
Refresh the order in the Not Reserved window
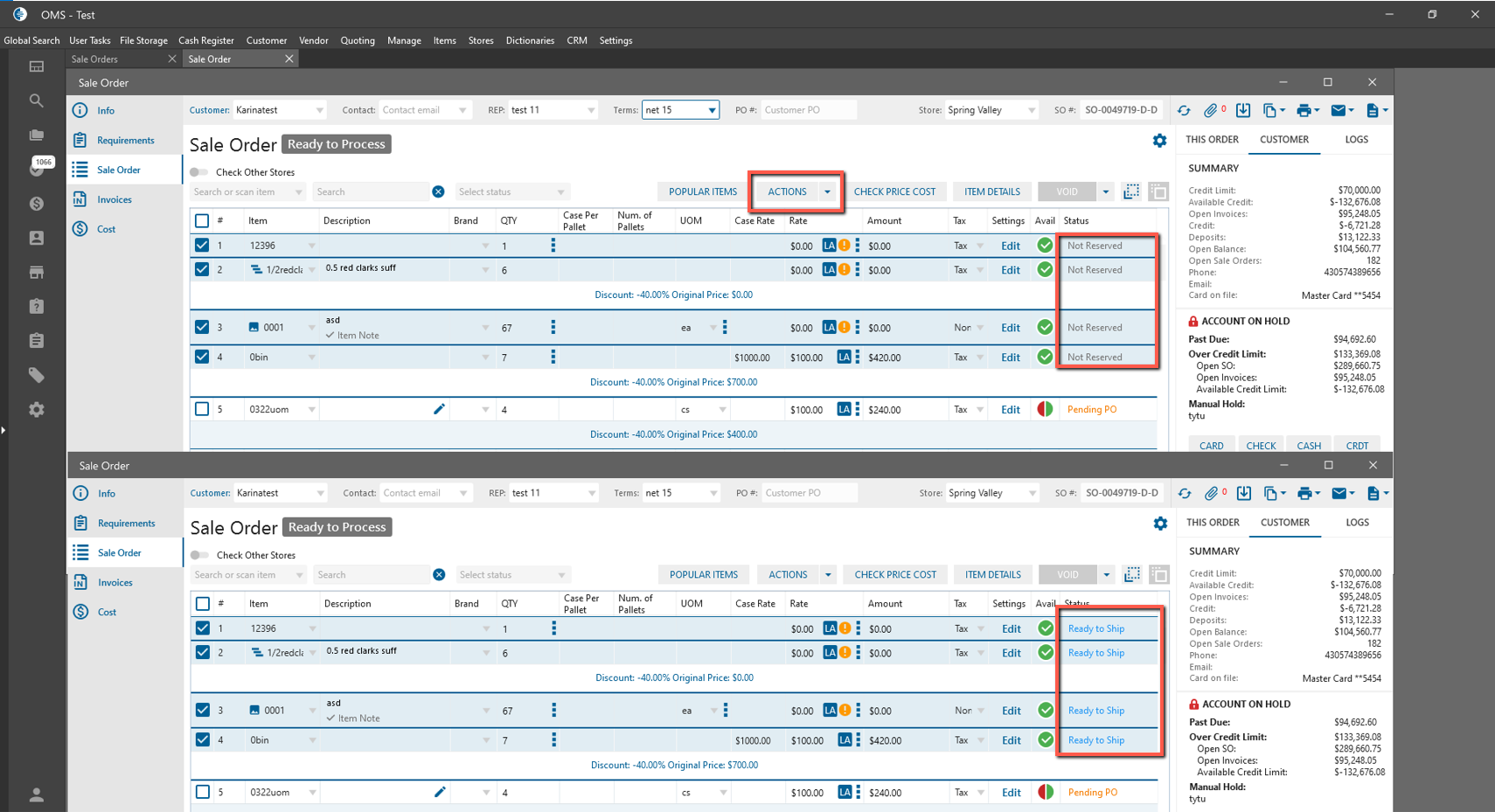[1184, 110]
